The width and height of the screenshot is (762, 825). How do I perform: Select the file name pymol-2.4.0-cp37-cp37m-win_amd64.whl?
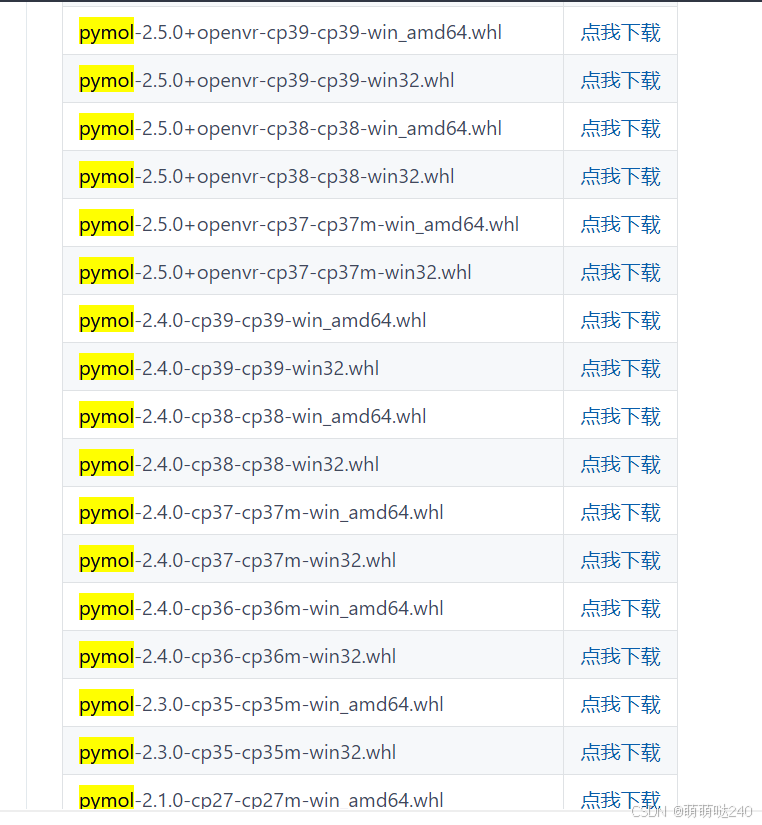tap(262, 512)
